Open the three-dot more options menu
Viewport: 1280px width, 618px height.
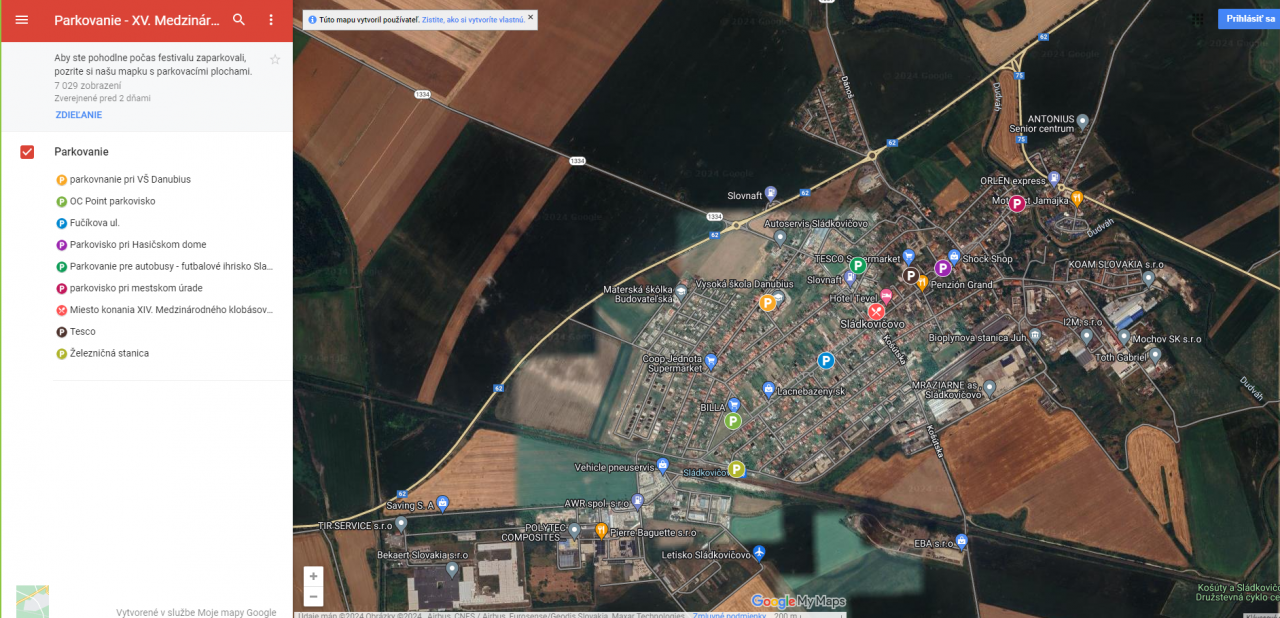271,20
